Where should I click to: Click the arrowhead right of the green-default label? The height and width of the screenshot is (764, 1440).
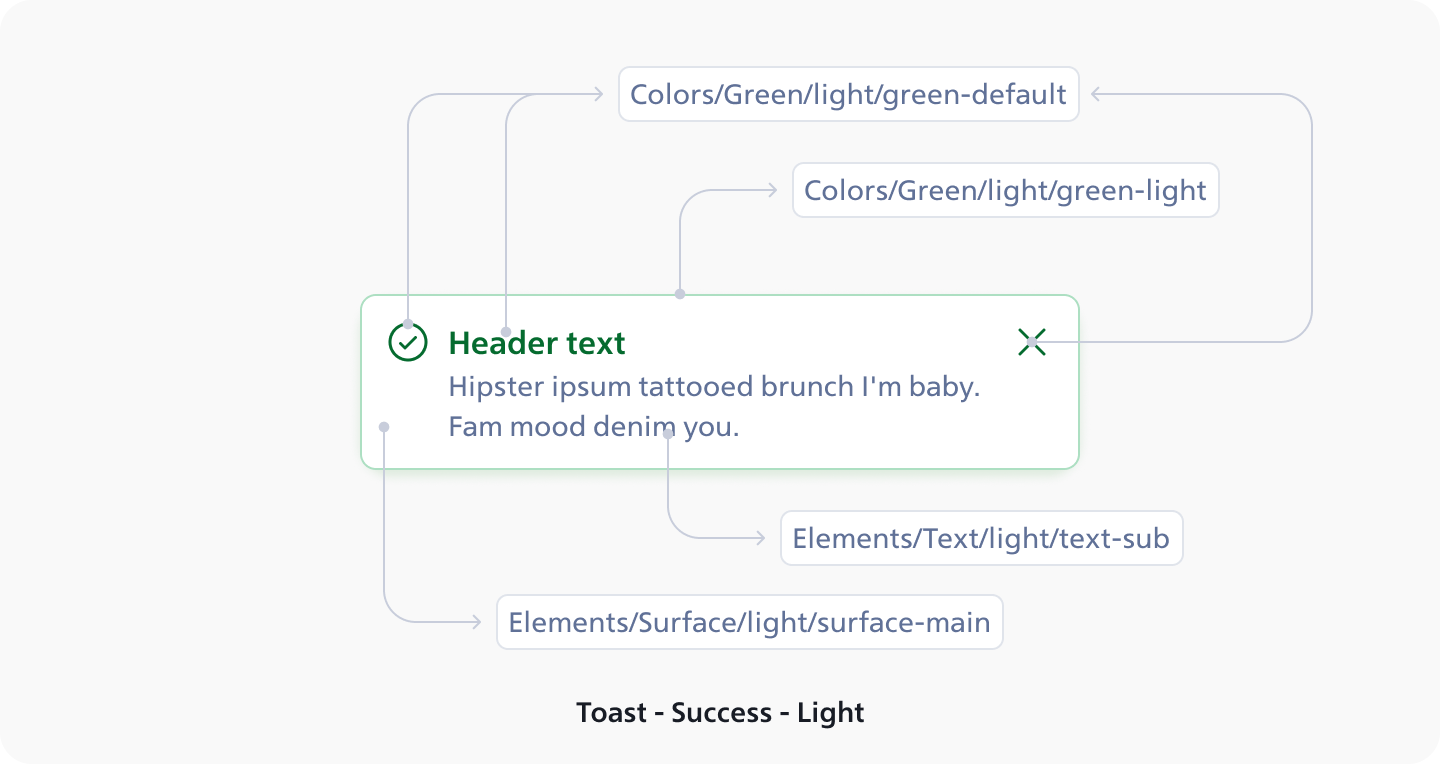point(1097,94)
